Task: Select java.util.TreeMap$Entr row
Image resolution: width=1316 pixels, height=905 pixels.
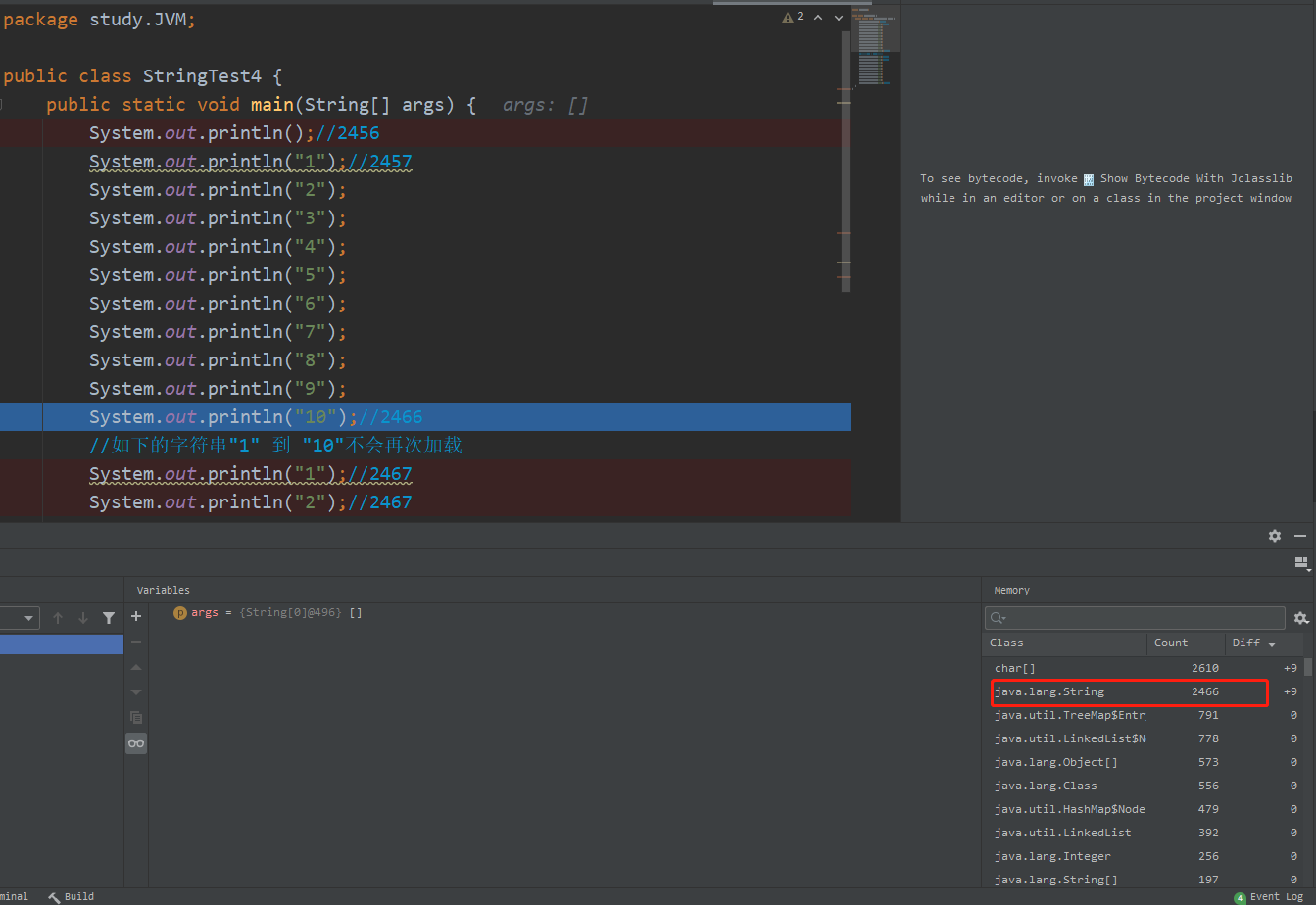Action: click(1143, 715)
